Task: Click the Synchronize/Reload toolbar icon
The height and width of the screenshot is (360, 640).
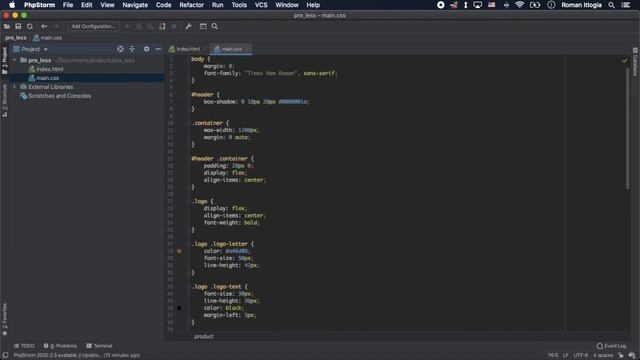Action: pyautogui.click(x=30, y=26)
